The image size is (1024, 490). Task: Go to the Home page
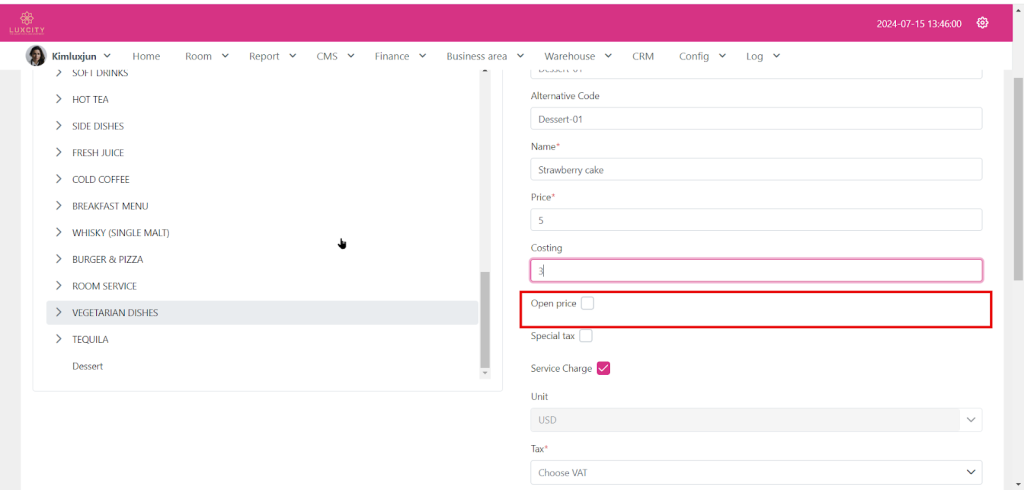tap(146, 56)
